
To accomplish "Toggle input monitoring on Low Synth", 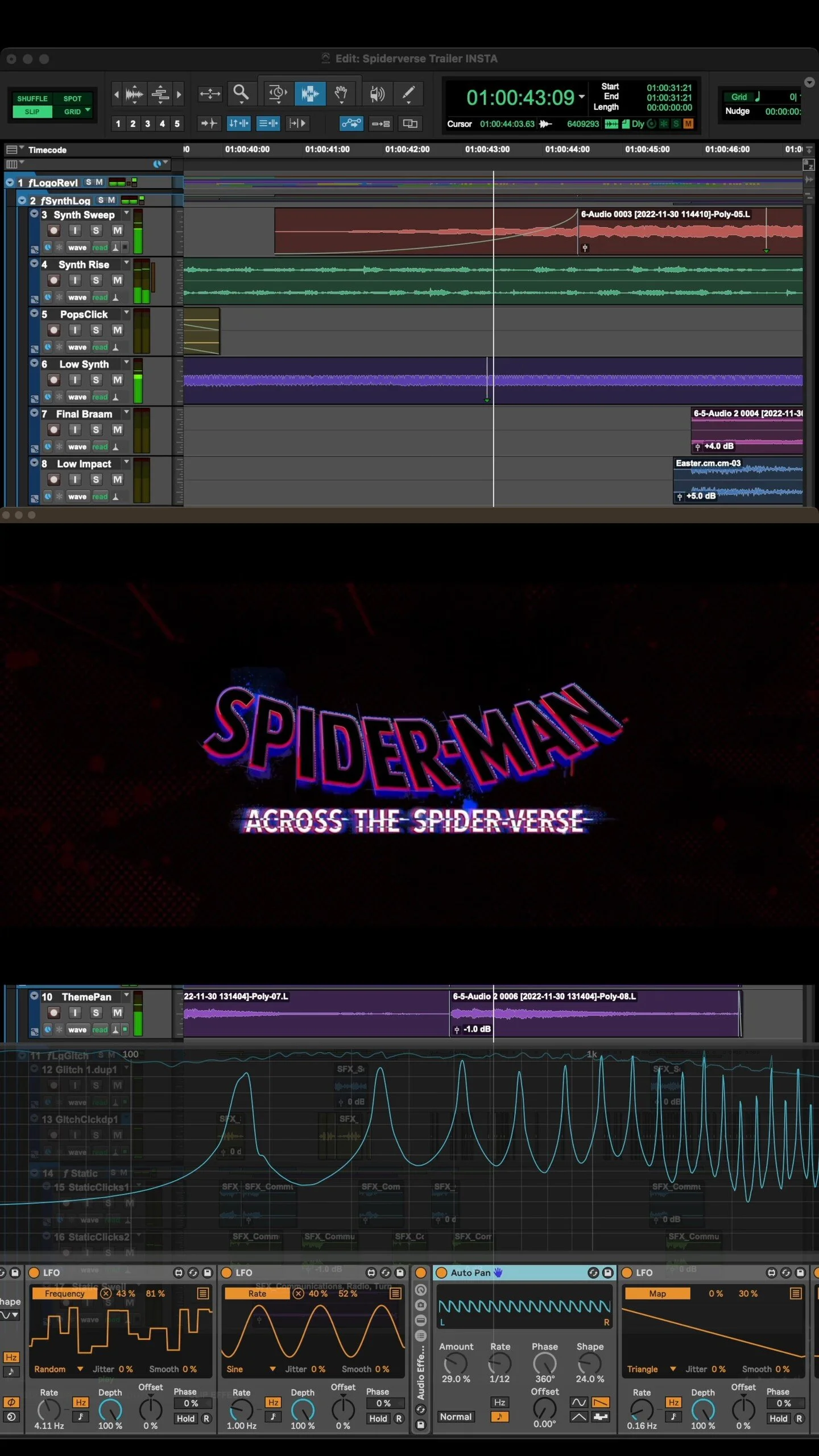I will 75,379.
